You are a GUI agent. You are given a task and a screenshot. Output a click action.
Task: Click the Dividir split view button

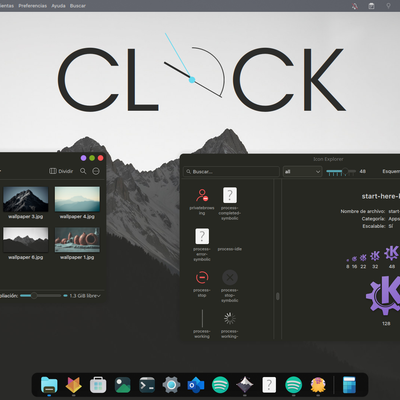[61, 171]
